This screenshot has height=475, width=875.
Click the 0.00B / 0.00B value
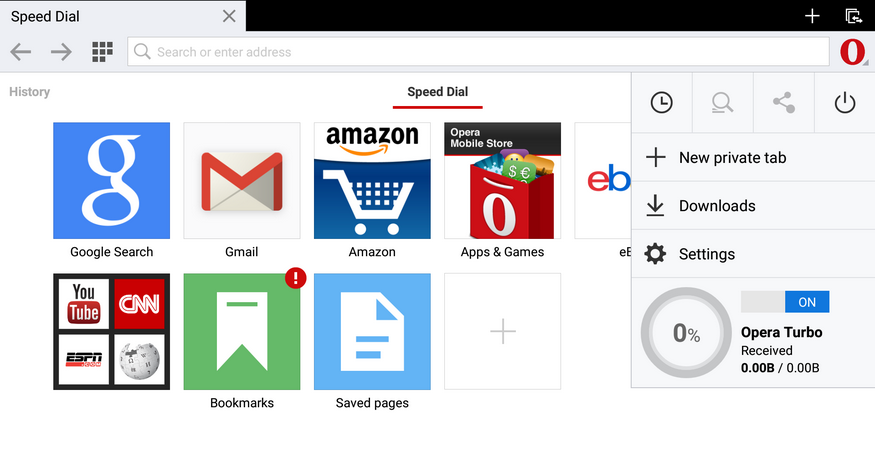click(780, 368)
